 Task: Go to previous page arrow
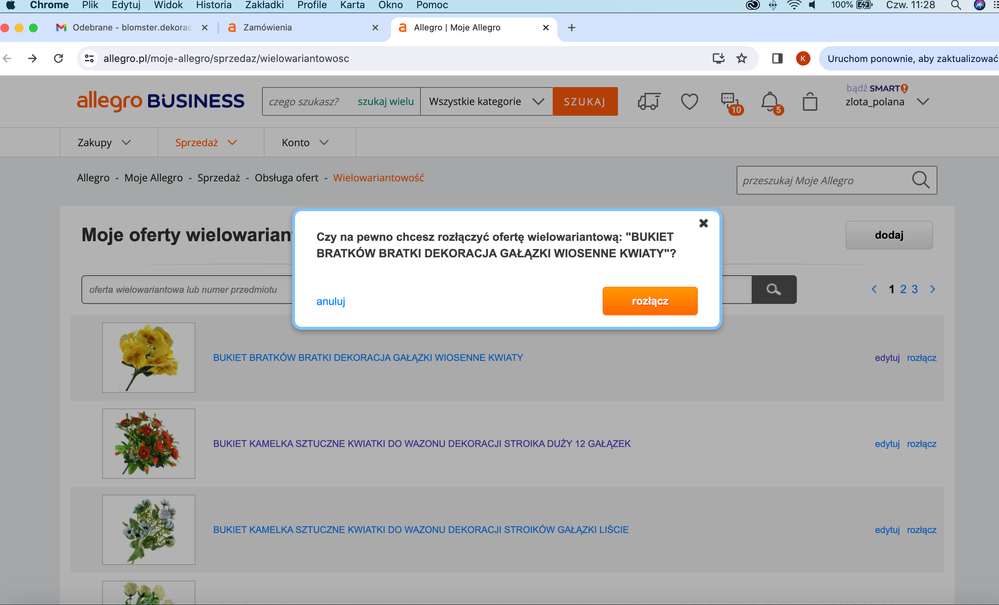coord(874,289)
